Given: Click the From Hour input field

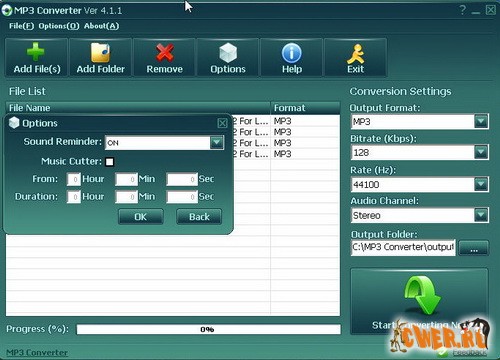Looking at the screenshot, I should coord(74,179).
